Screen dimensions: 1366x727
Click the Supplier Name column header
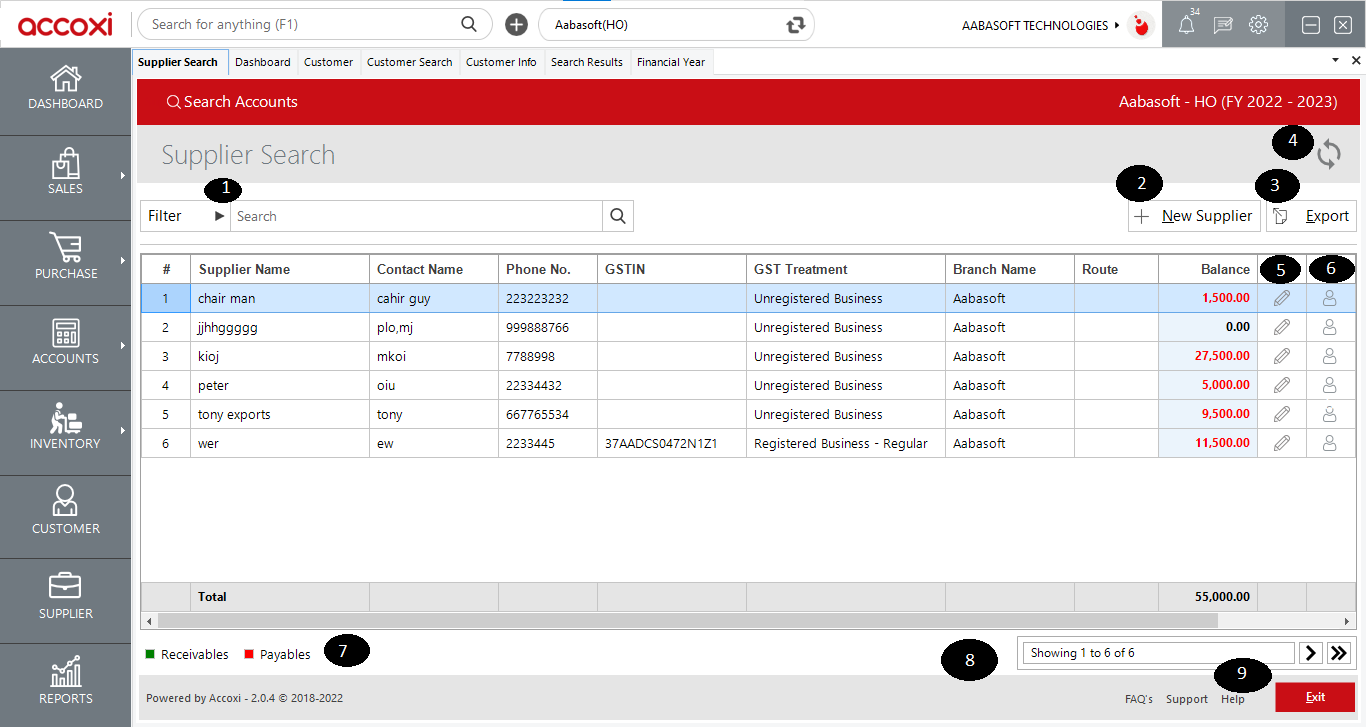[x=280, y=269]
